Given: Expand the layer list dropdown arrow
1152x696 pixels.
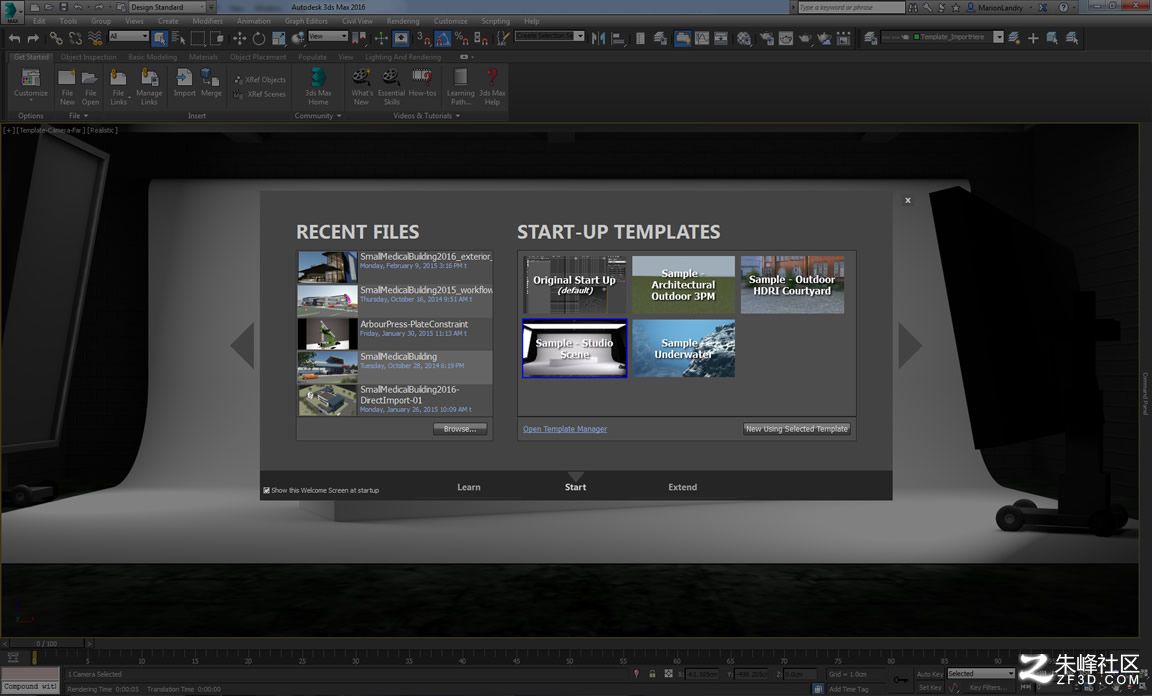Looking at the screenshot, I should (x=998, y=37).
